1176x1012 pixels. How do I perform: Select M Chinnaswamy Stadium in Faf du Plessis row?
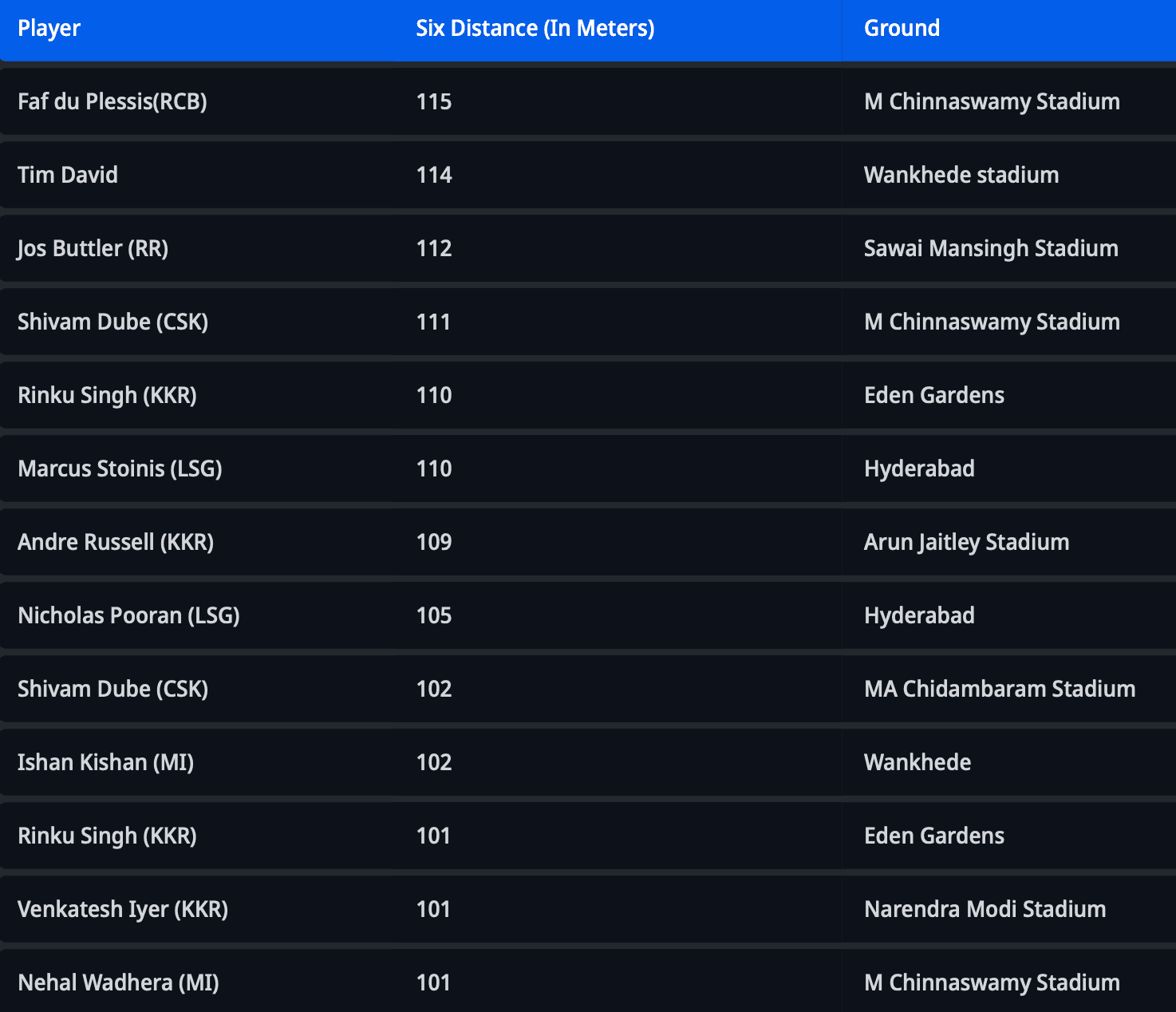point(992,102)
